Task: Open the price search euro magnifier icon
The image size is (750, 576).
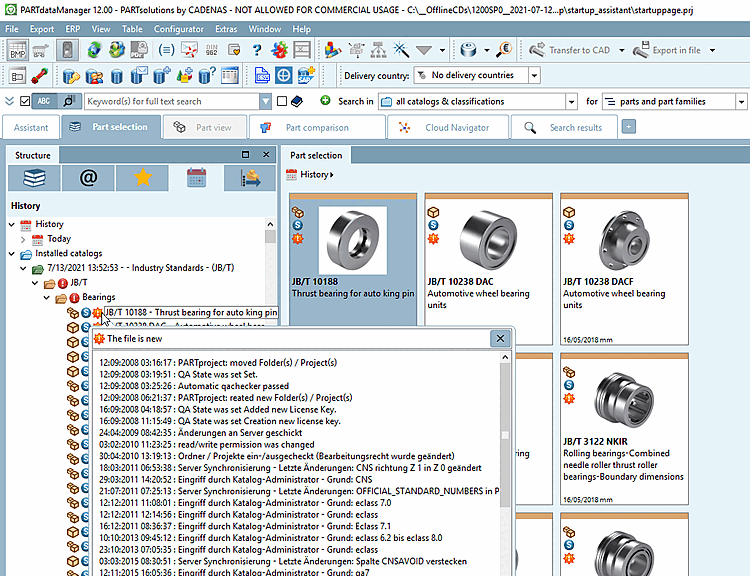Action: [504, 50]
